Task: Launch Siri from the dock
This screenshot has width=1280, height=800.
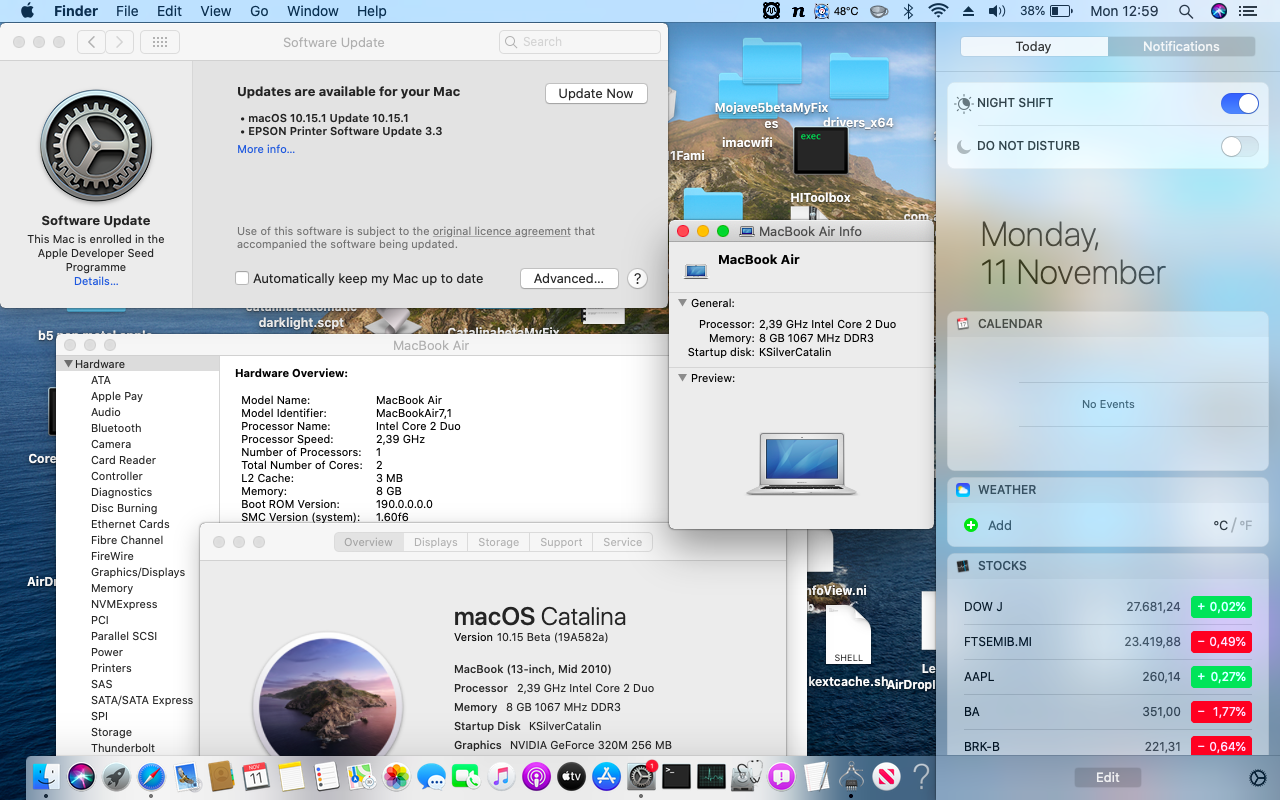Action: (81, 775)
